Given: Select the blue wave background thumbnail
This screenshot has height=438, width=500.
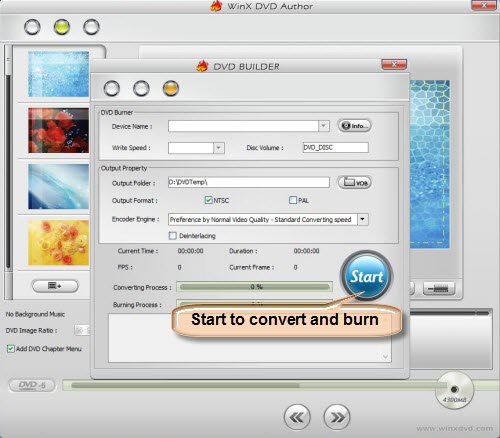Looking at the screenshot, I should [59, 186].
